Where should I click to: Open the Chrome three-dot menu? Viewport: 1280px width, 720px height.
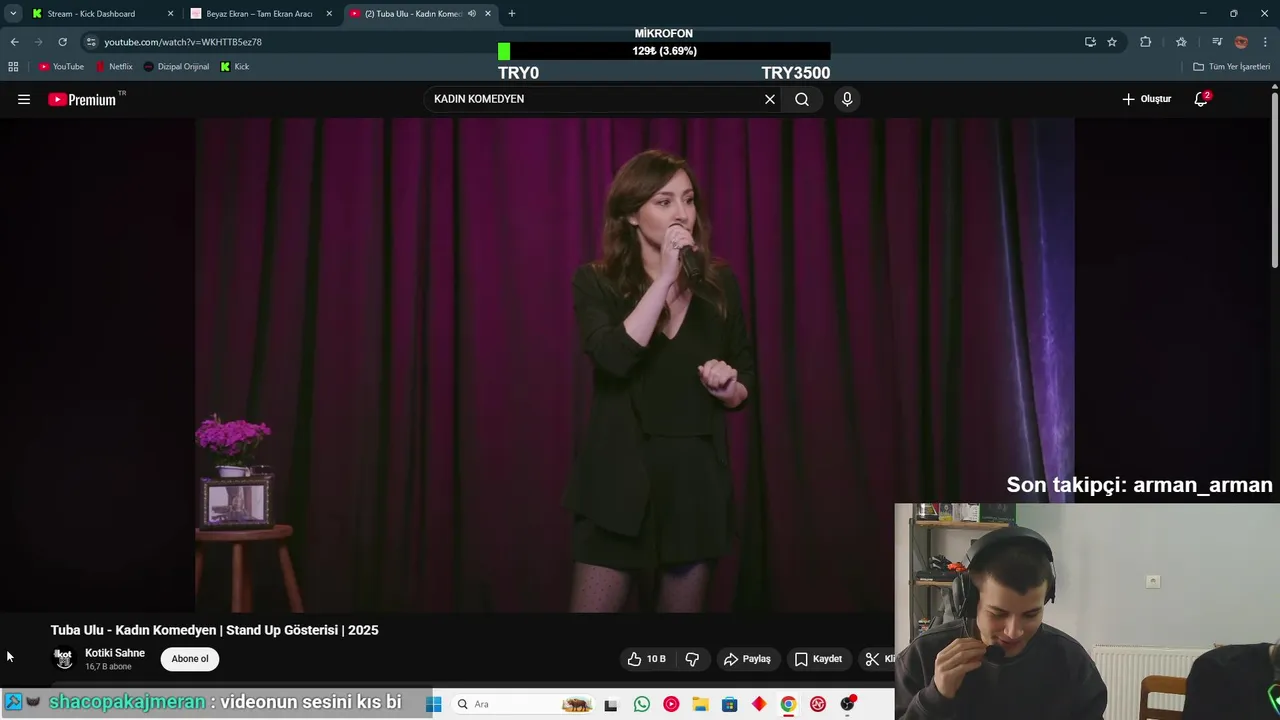1266,42
